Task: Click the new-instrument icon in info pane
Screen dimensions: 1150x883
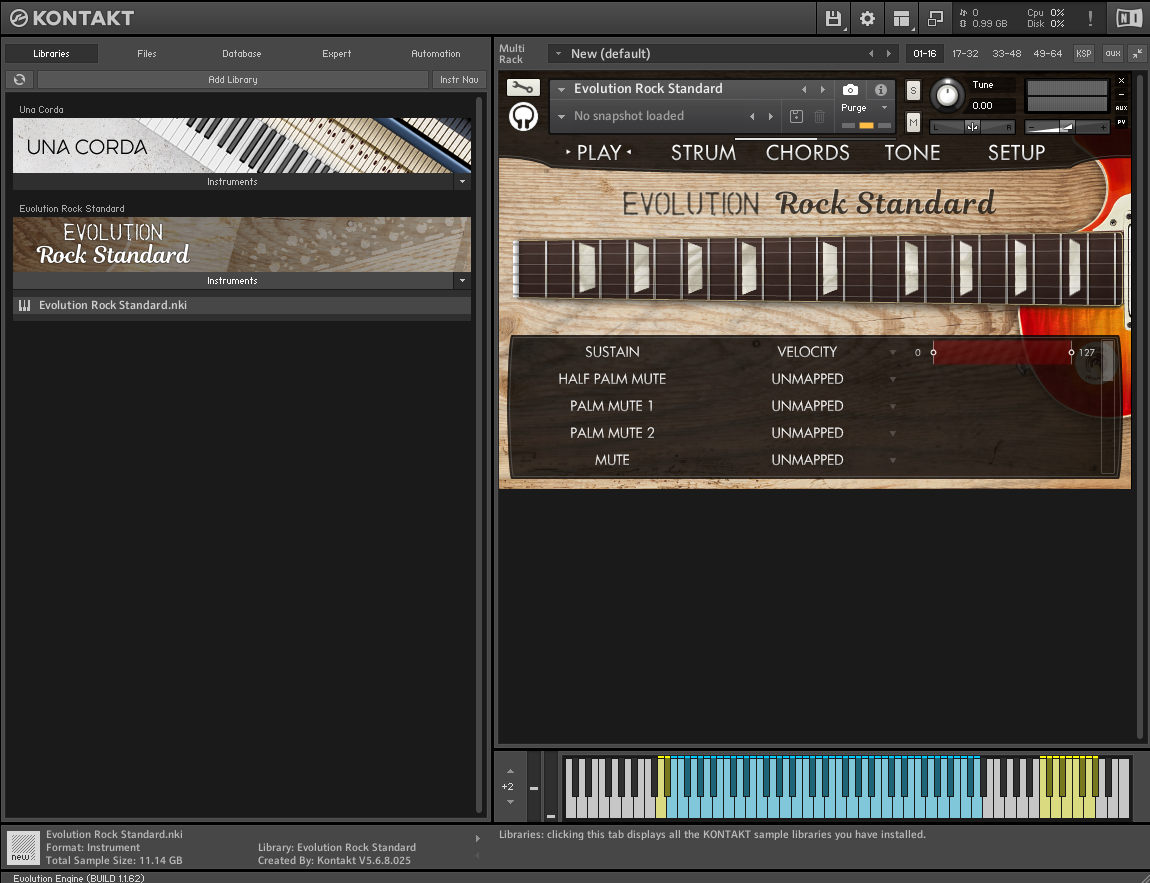Action: (23, 847)
